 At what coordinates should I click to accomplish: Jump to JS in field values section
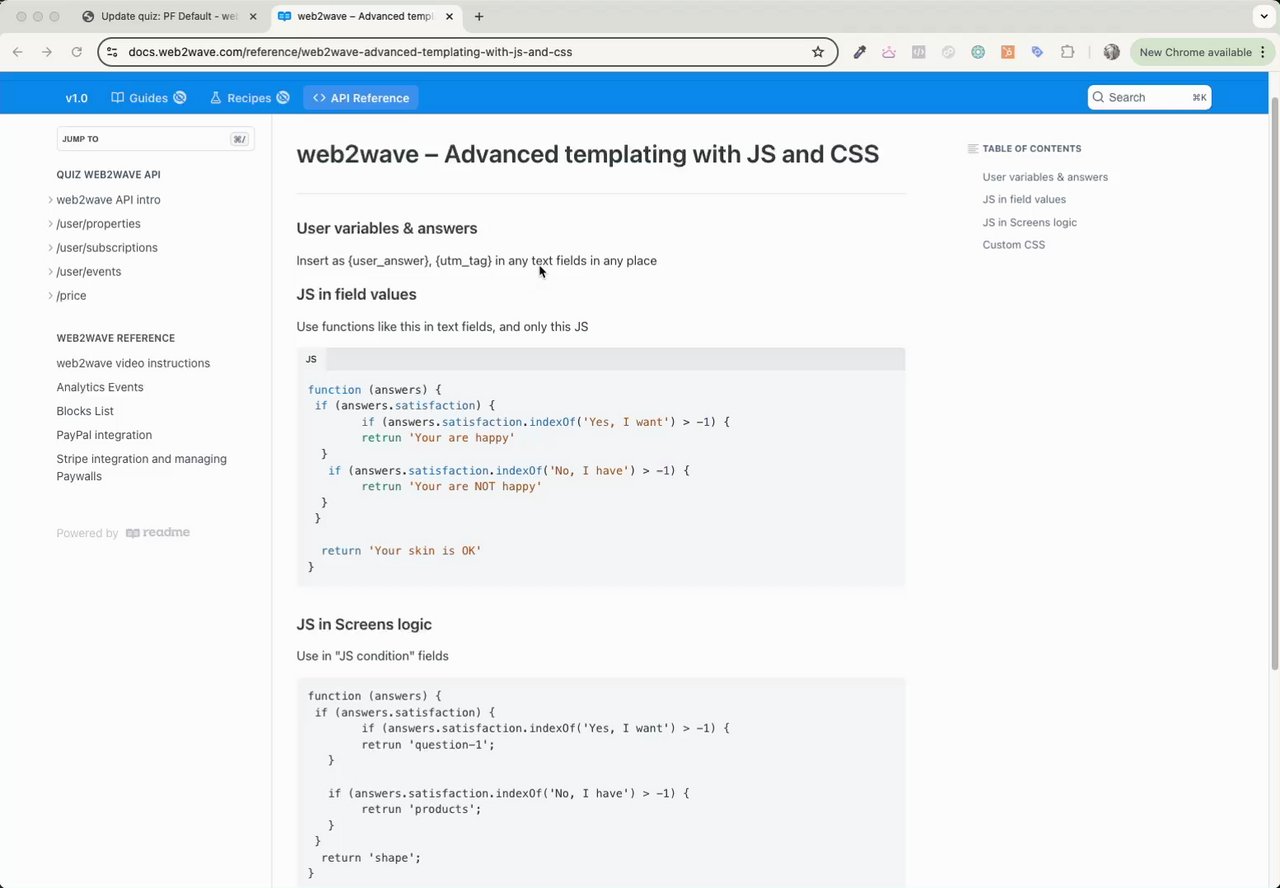point(1024,199)
